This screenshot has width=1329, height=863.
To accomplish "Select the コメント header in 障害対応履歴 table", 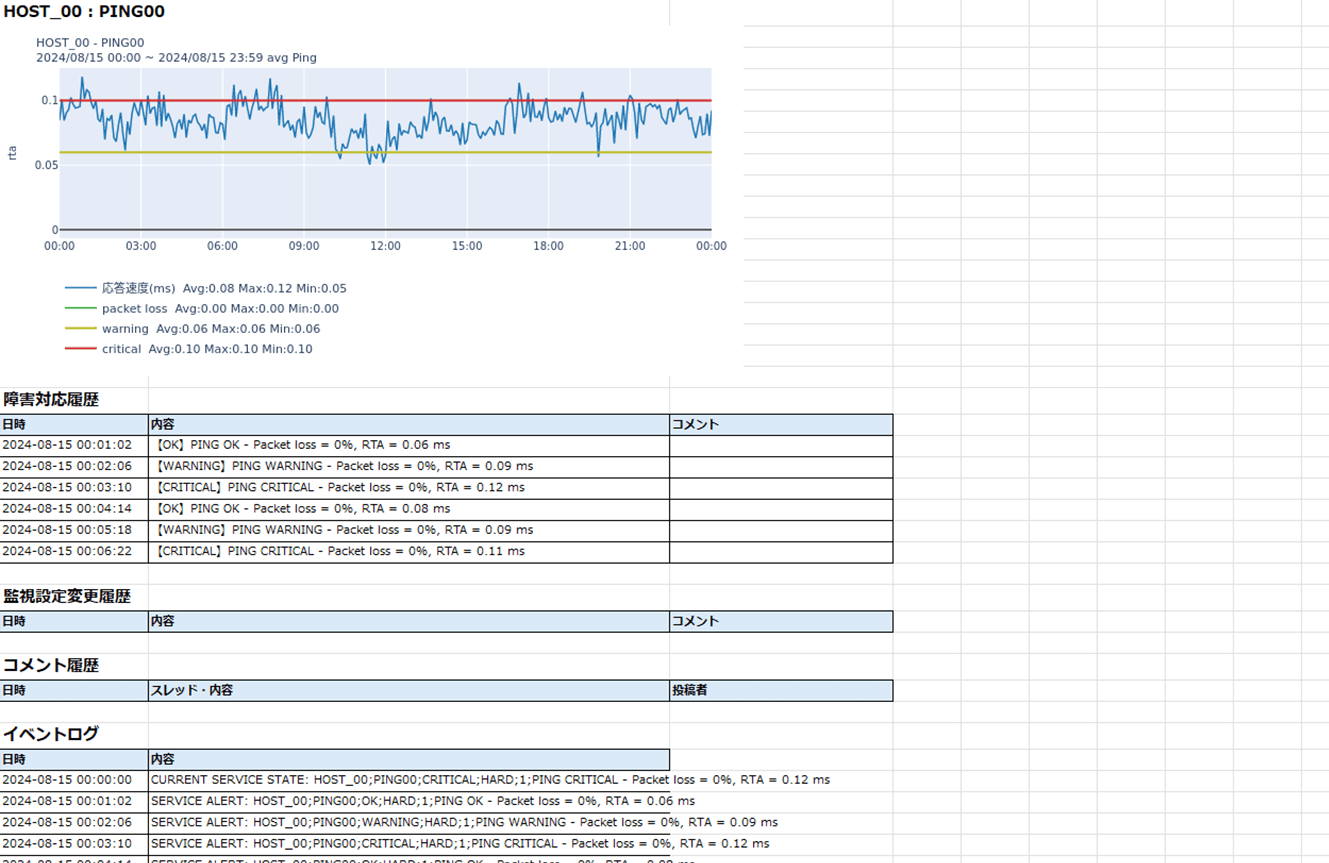I will (781, 425).
